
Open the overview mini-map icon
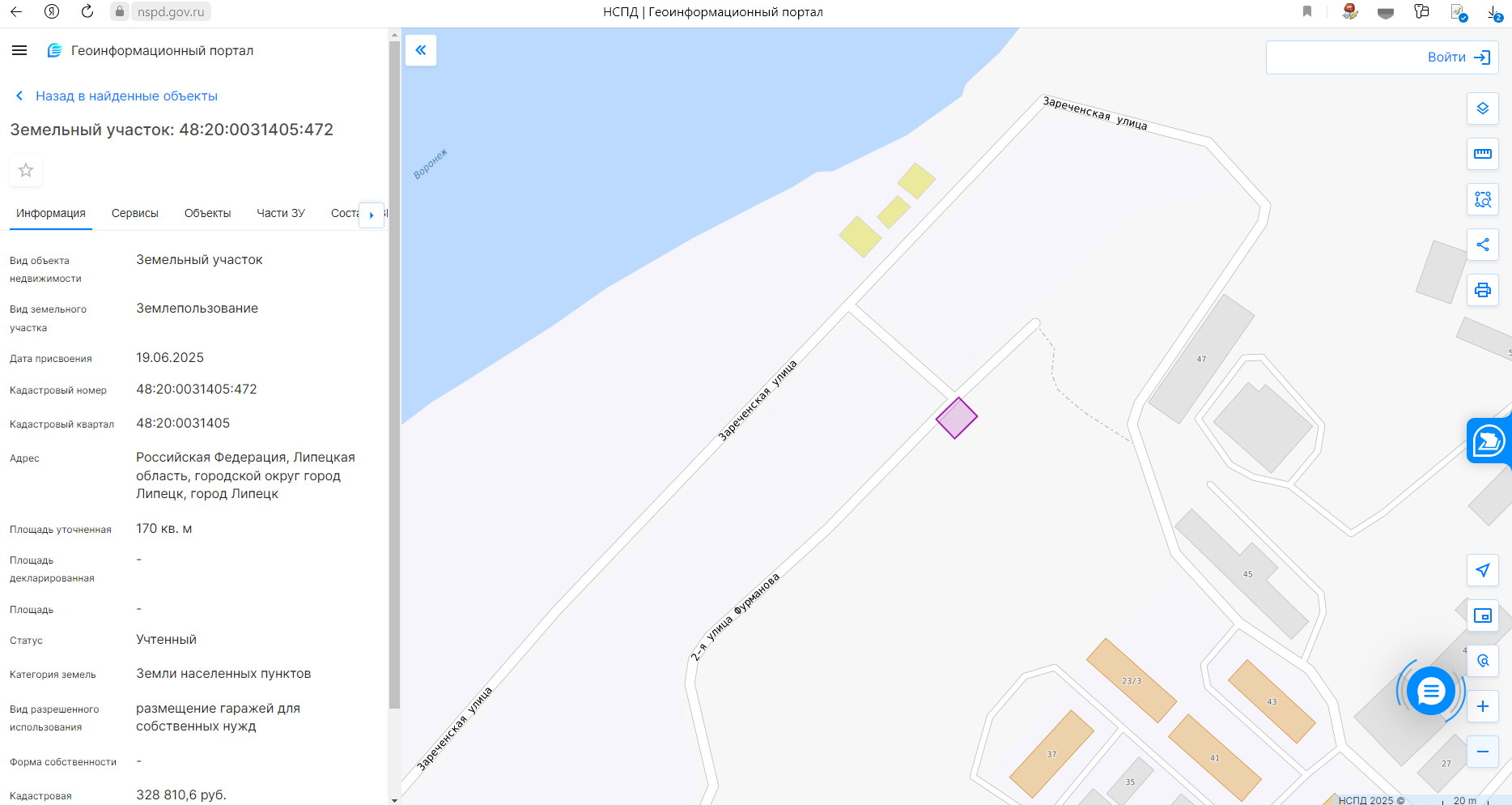1482,615
